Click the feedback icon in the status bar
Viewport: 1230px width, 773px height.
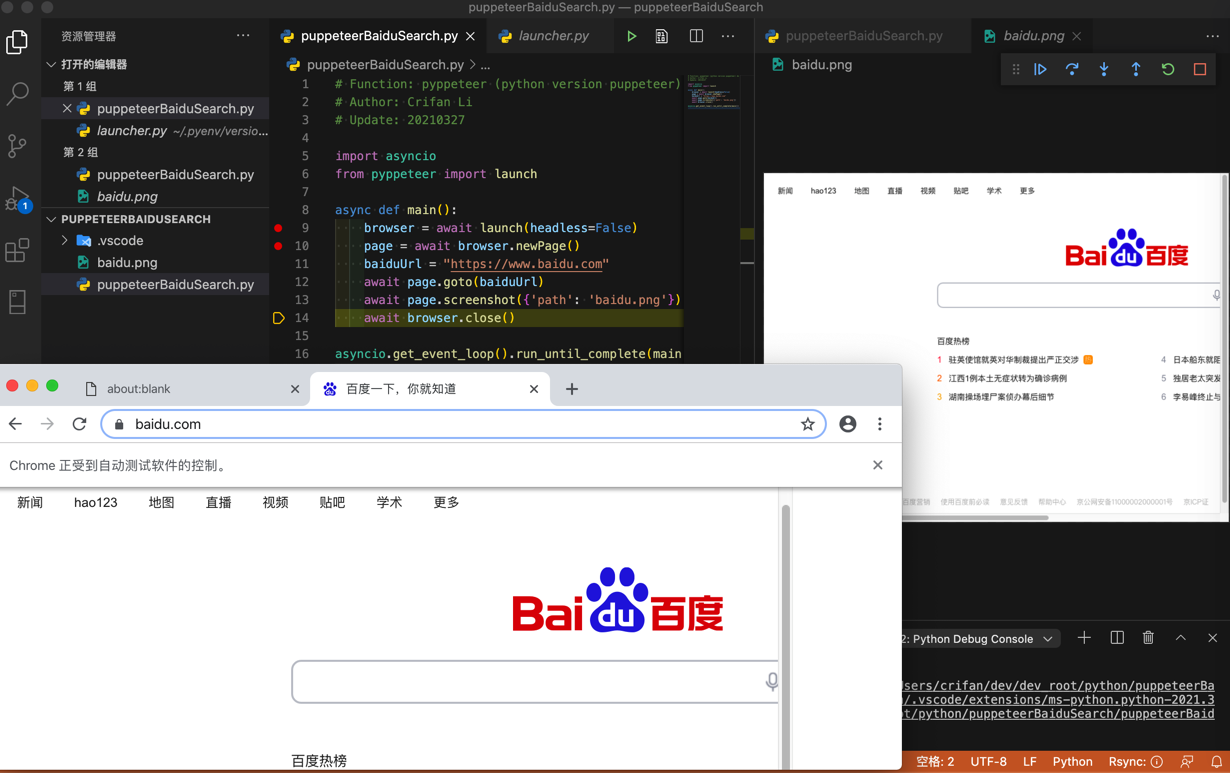click(1187, 762)
